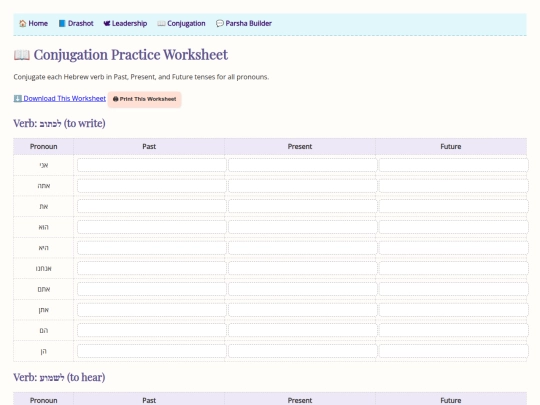This screenshot has width=540, height=405.
Task: Click the Future header of write table
Action: 451,147
